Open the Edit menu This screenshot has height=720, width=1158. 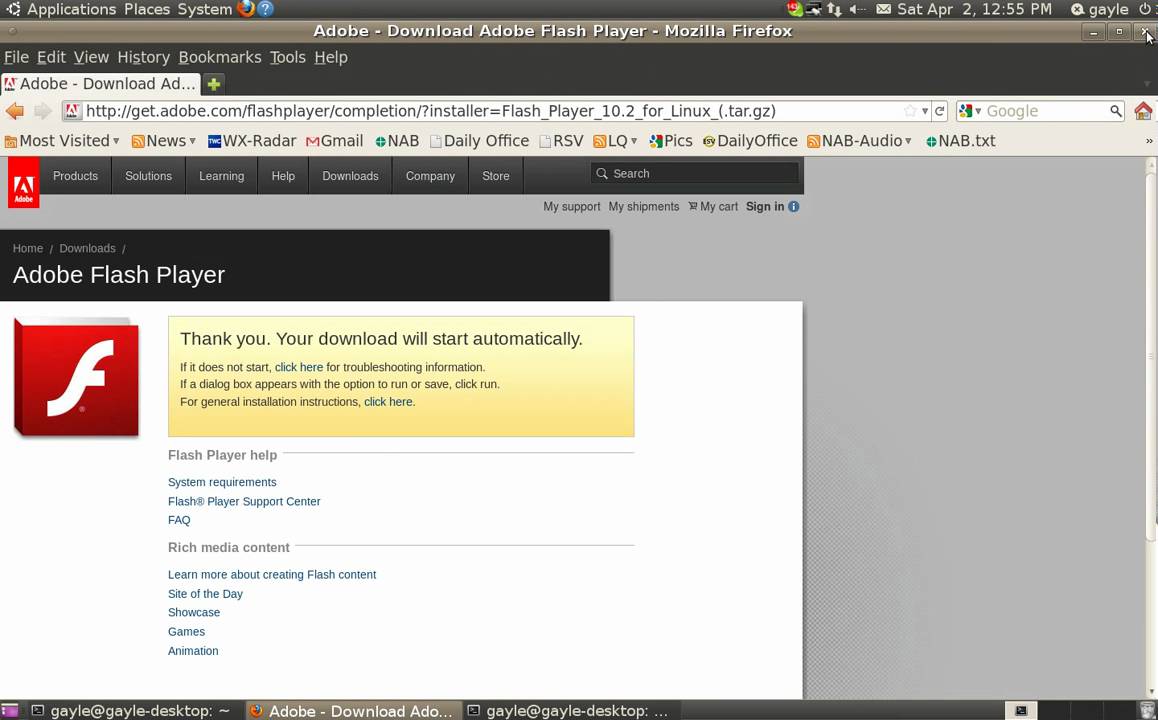pyautogui.click(x=51, y=57)
